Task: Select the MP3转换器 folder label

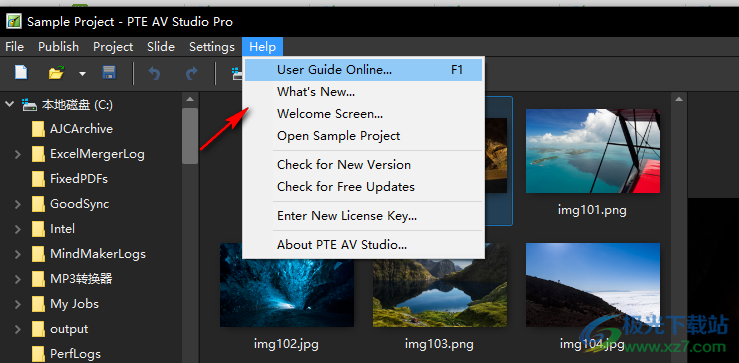Action: click(81, 279)
